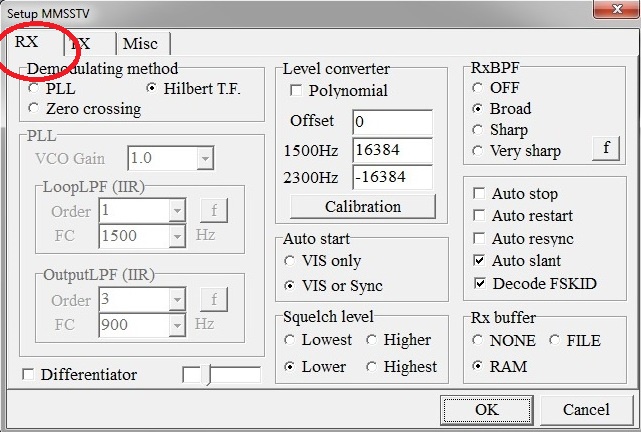641x432 pixels.
Task: Close the Setup MMSSTV dialog
Action: (x=617, y=9)
